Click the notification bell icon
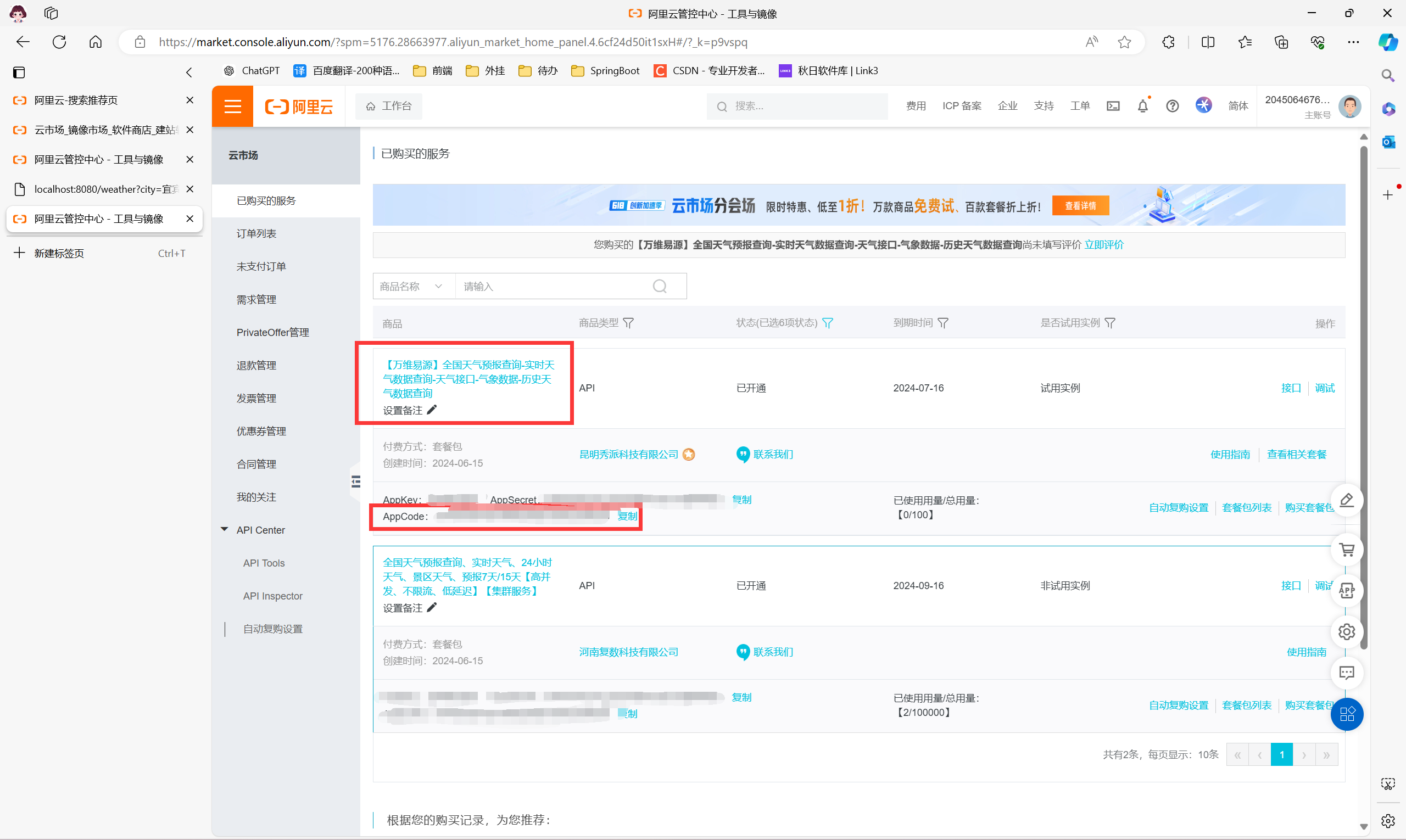 1142,106
